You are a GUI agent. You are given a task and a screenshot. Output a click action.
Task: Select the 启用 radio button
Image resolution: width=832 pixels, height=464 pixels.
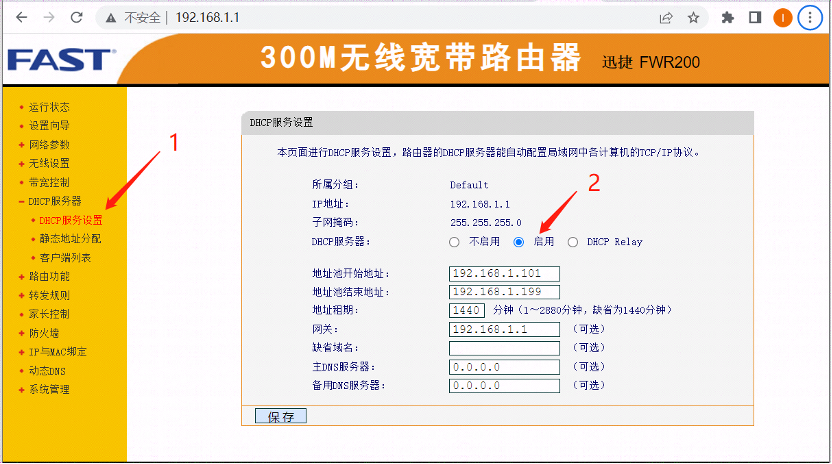tap(519, 242)
